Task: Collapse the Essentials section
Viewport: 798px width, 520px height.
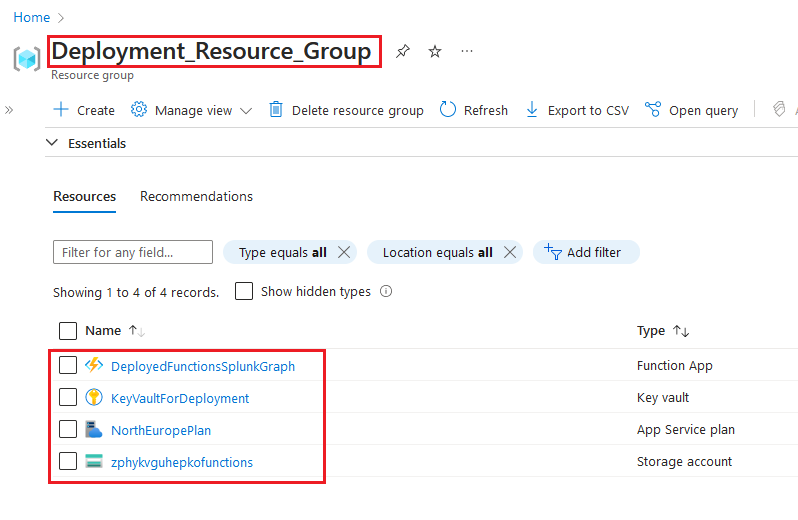Action: 54,143
